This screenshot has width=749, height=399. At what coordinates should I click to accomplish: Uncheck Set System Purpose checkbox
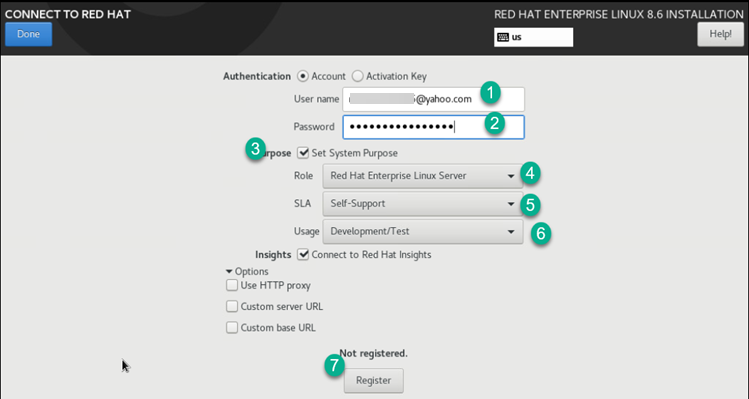[x=303, y=153]
